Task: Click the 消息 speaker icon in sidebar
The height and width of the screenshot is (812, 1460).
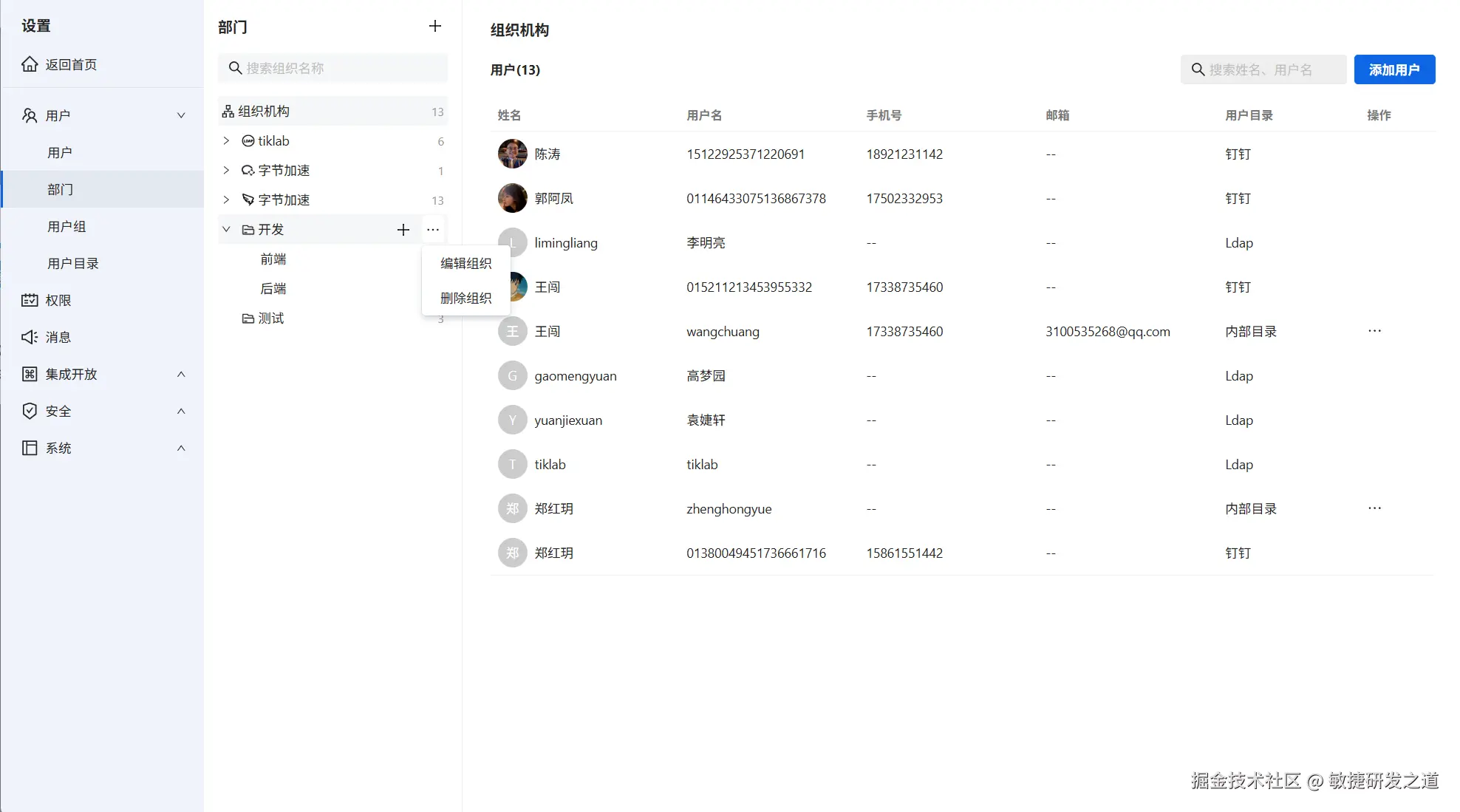Action: pos(30,337)
